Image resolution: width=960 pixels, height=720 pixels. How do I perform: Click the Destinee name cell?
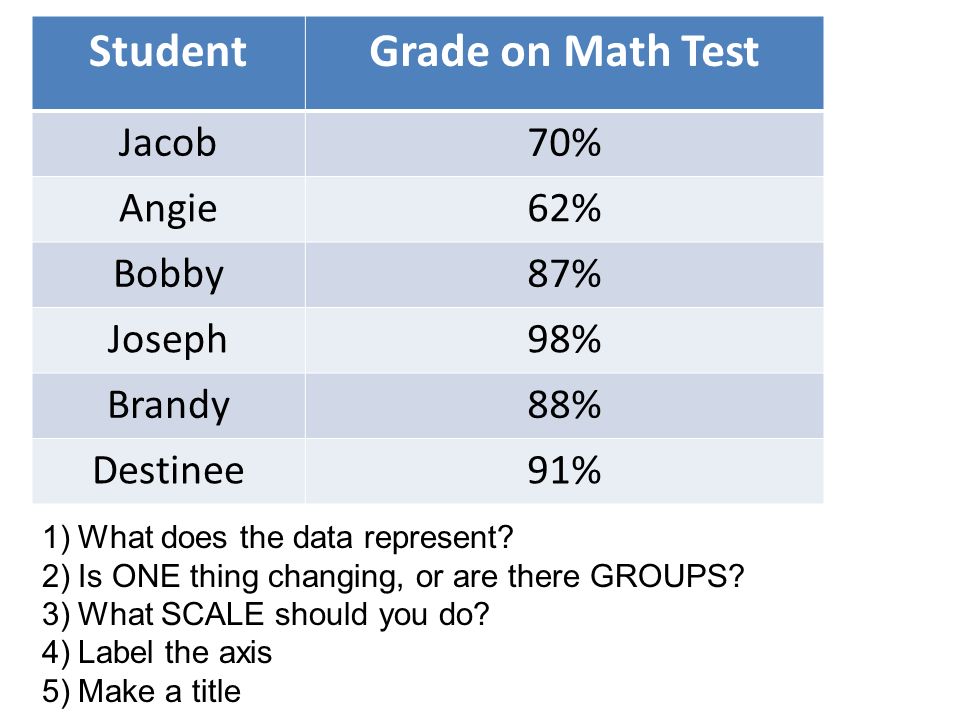click(168, 471)
